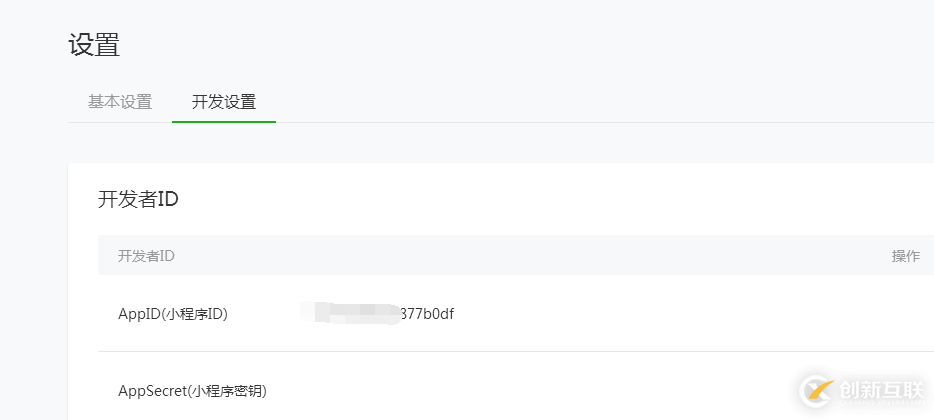The width and height of the screenshot is (934, 420).
Task: Click the green underline beneath 开发设置
Action: coord(224,121)
